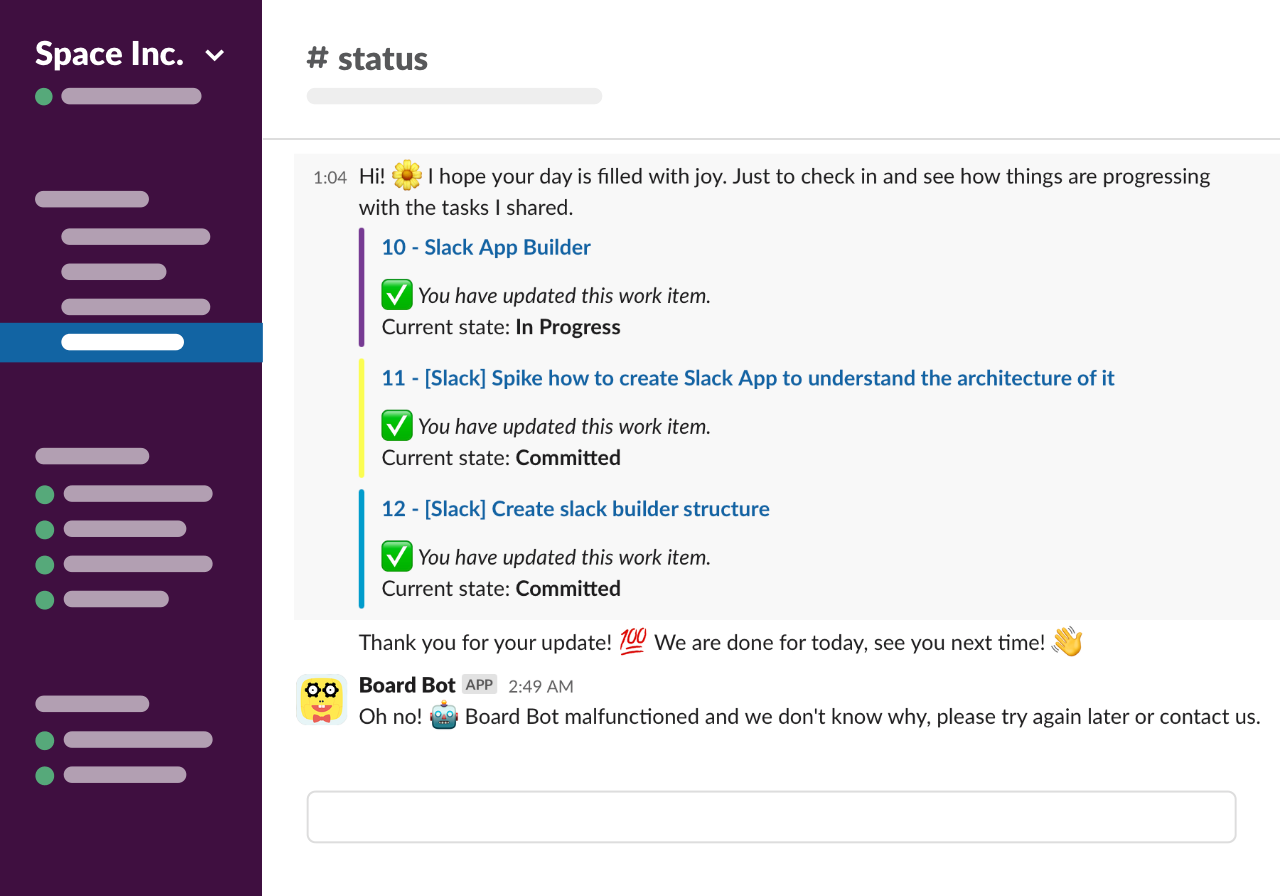Open the Space Inc. workspace name menu
Viewport: 1280px width, 896px height.
(x=109, y=54)
